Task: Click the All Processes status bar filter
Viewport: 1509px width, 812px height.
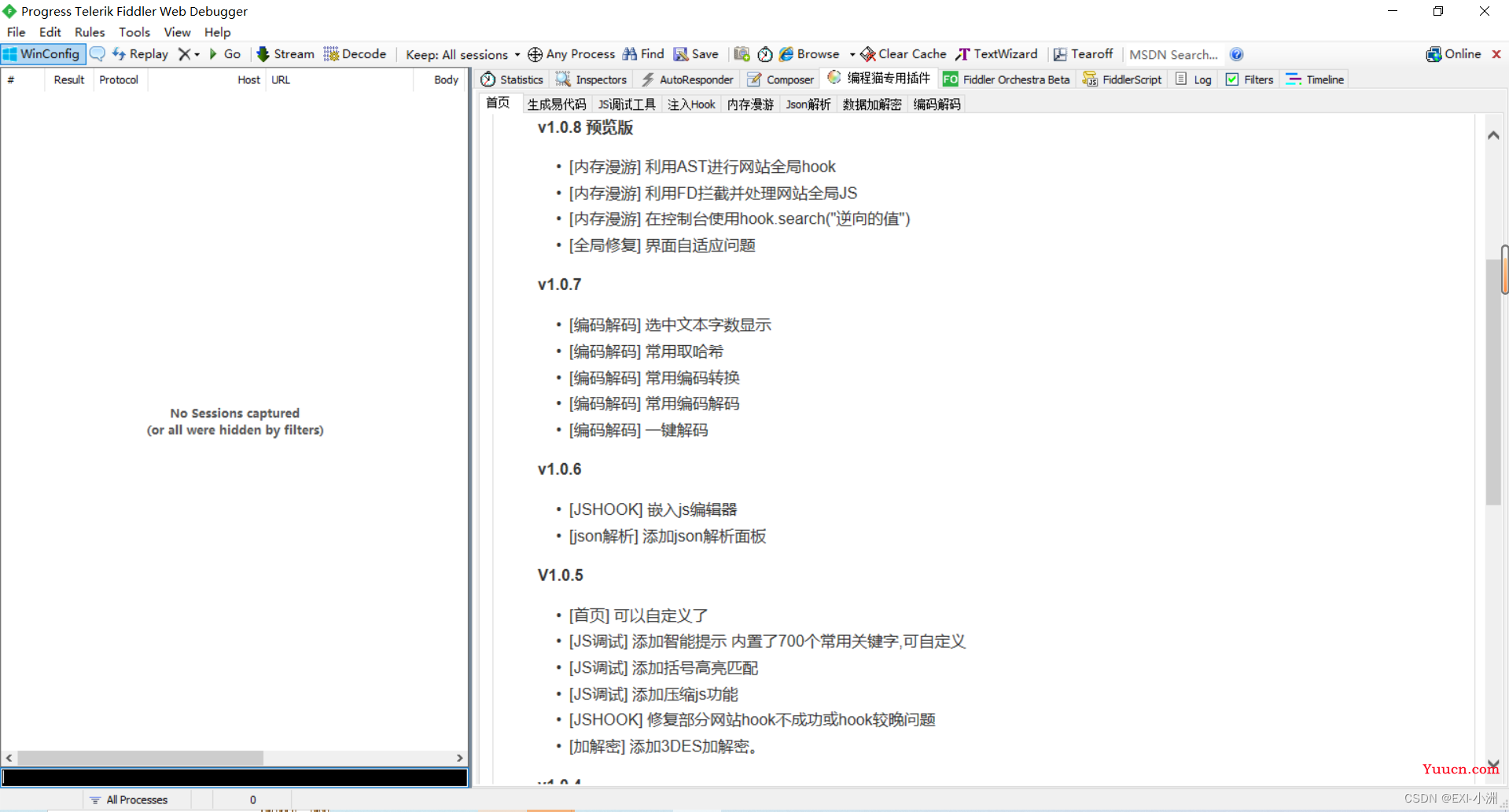Action: pyautogui.click(x=128, y=799)
